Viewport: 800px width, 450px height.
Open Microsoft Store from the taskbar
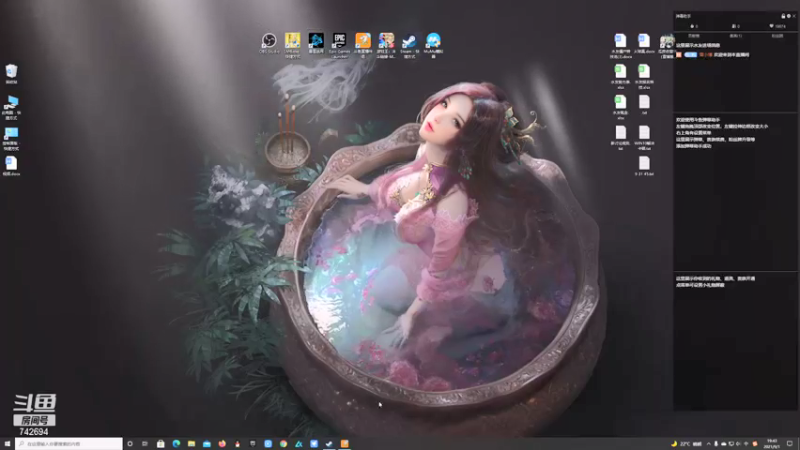click(161, 444)
